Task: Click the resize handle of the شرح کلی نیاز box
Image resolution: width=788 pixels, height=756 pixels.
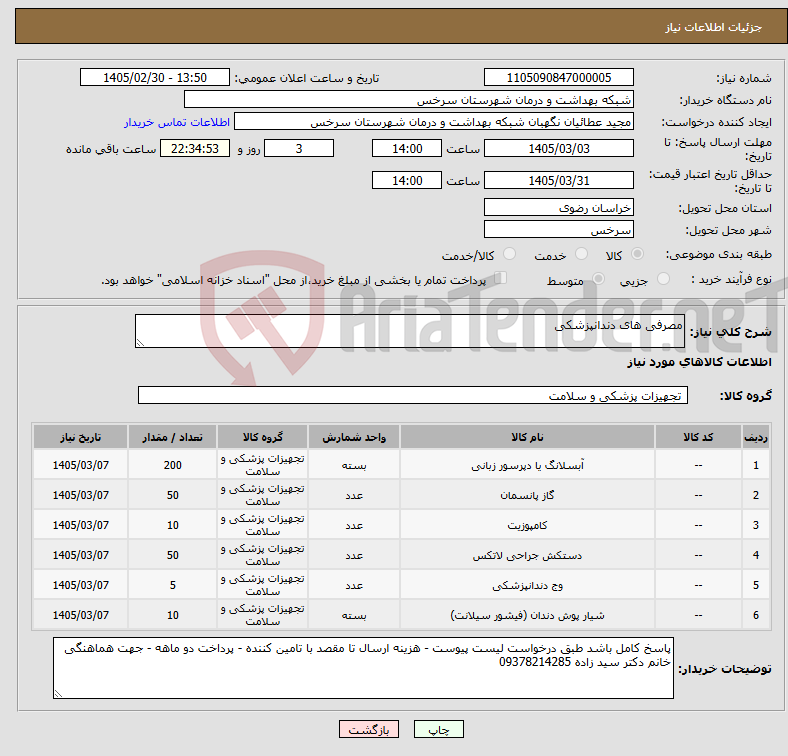Action: click(x=140, y=342)
